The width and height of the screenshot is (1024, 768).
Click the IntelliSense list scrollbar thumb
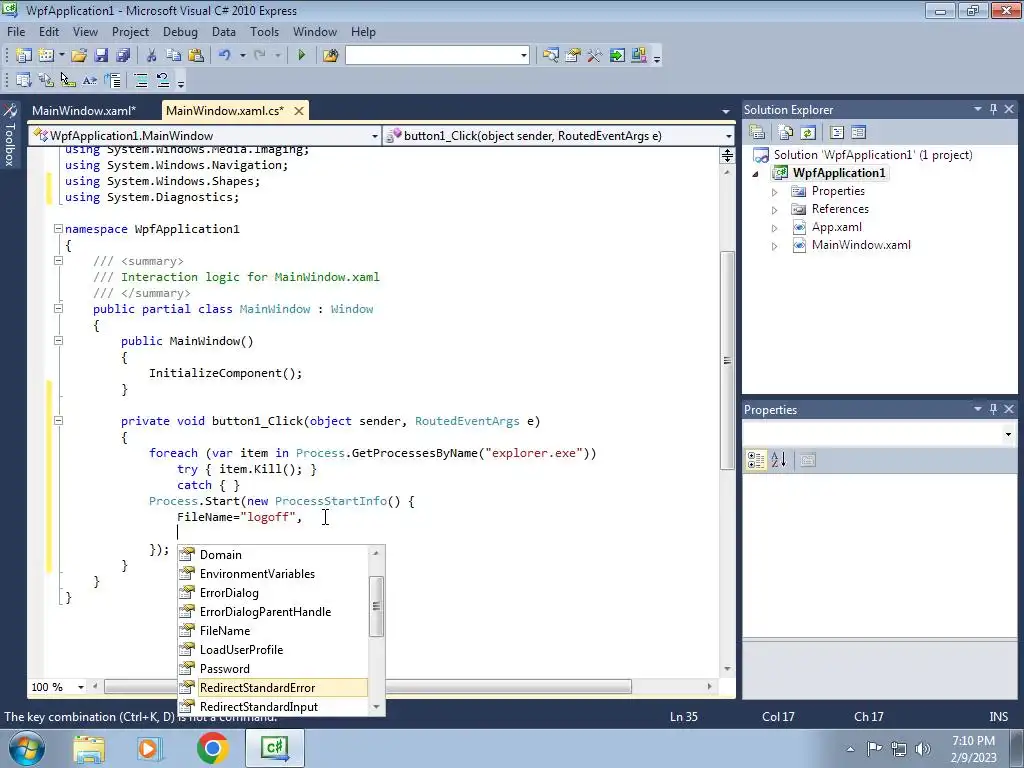[x=376, y=606]
